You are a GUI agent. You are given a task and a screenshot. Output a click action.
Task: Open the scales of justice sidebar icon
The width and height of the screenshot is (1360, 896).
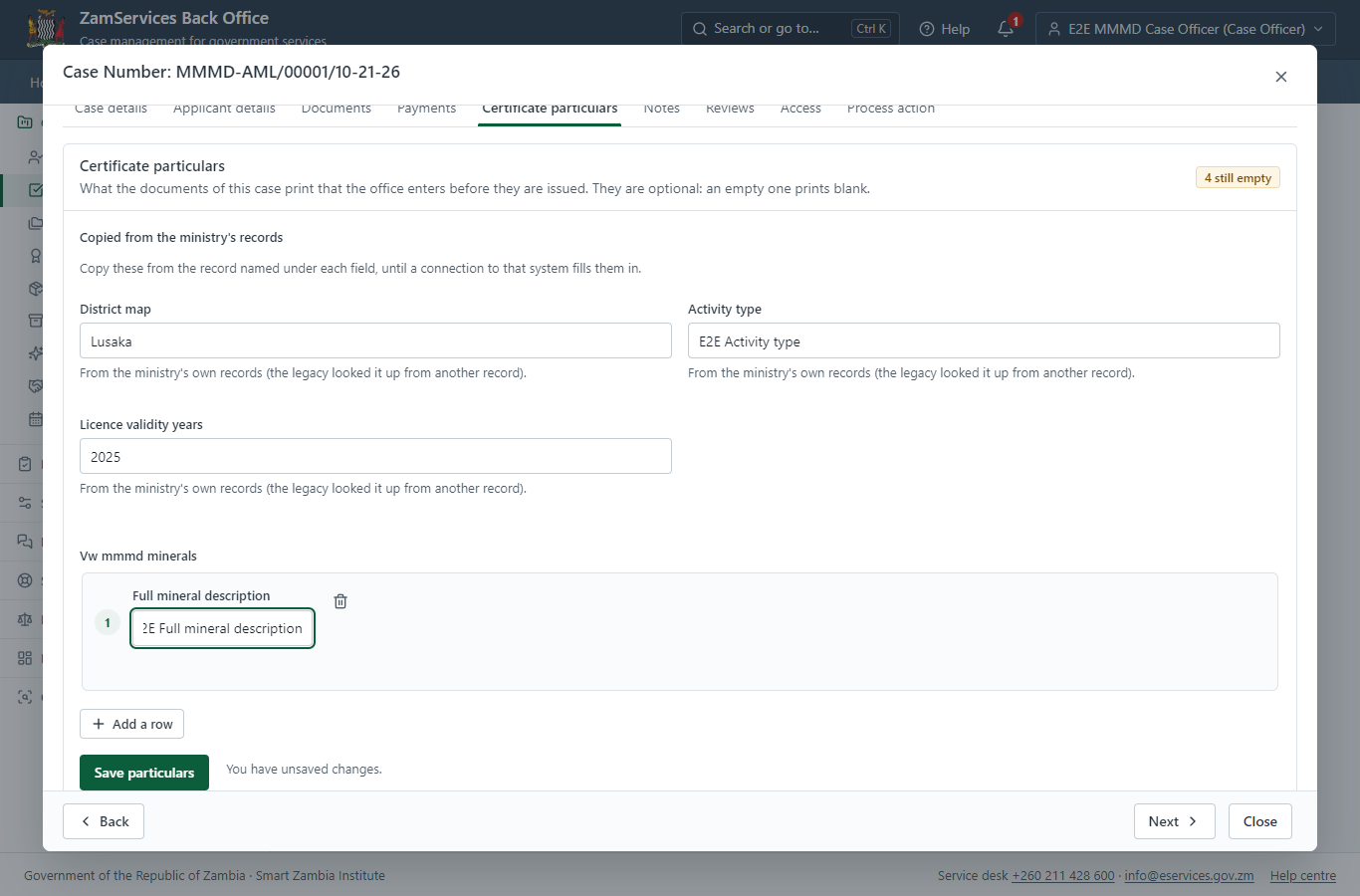(25, 619)
